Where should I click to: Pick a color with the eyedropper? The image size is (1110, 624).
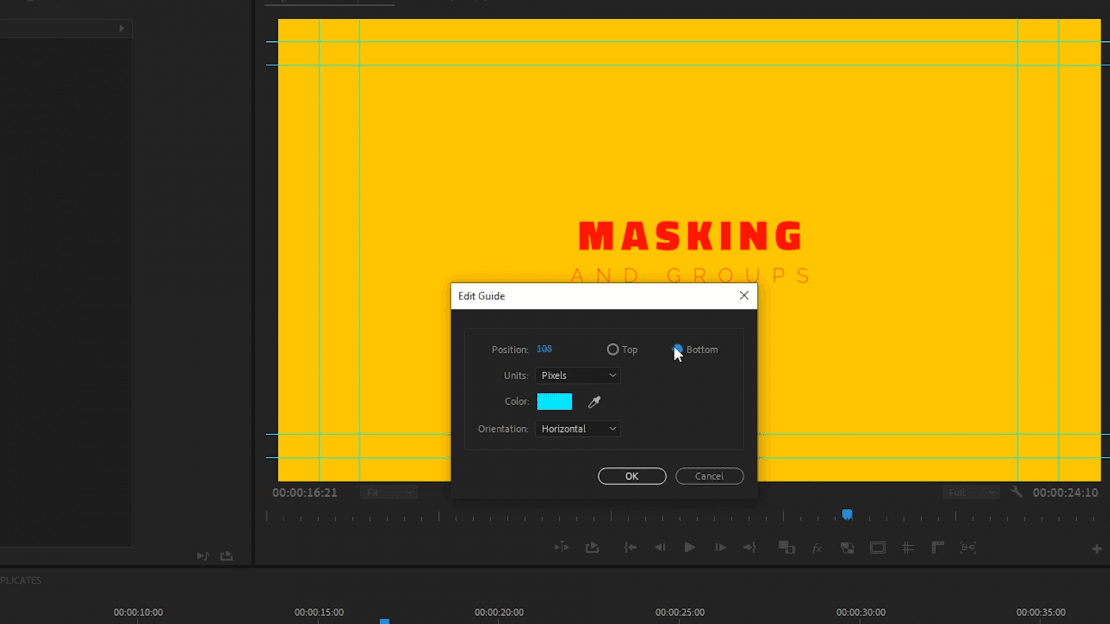(594, 402)
